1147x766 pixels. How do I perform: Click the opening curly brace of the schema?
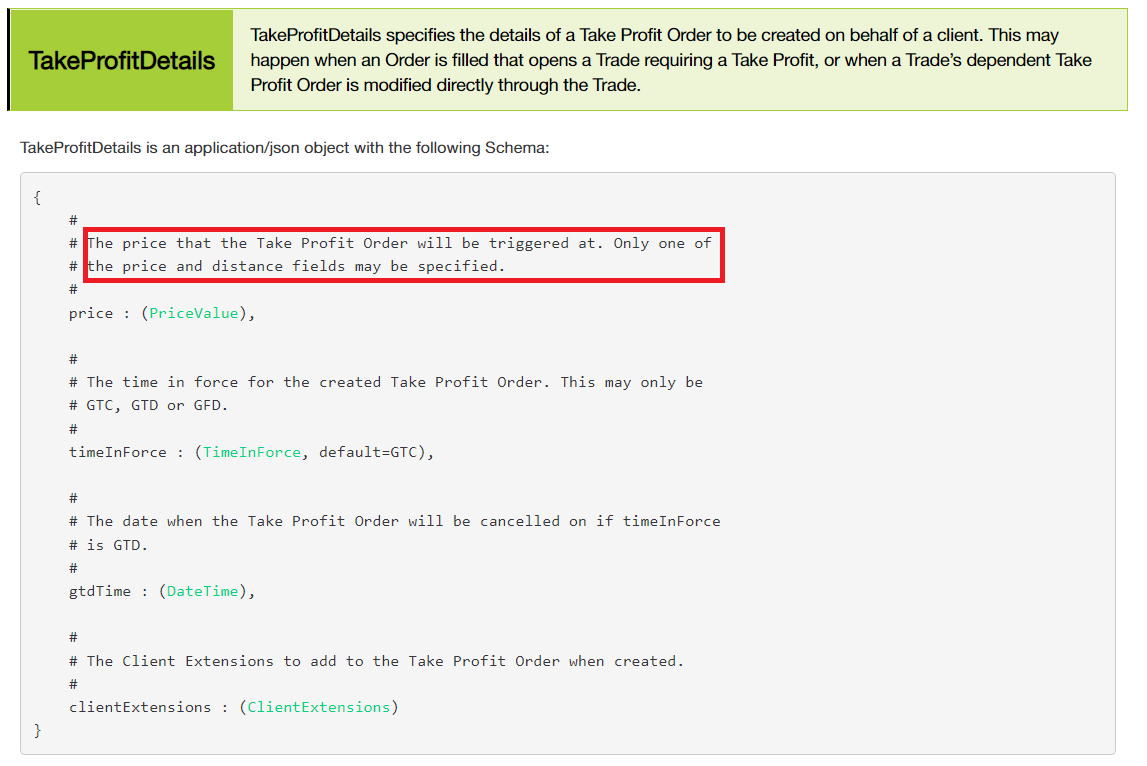tap(37, 197)
